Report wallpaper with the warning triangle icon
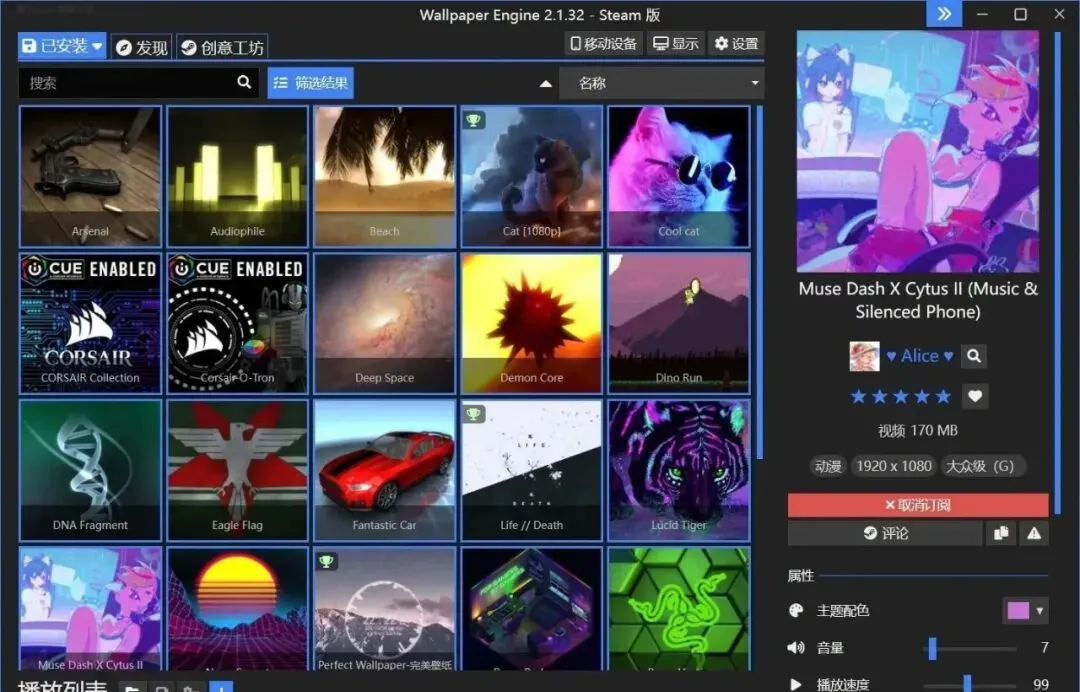The height and width of the screenshot is (692, 1080). 1034,533
